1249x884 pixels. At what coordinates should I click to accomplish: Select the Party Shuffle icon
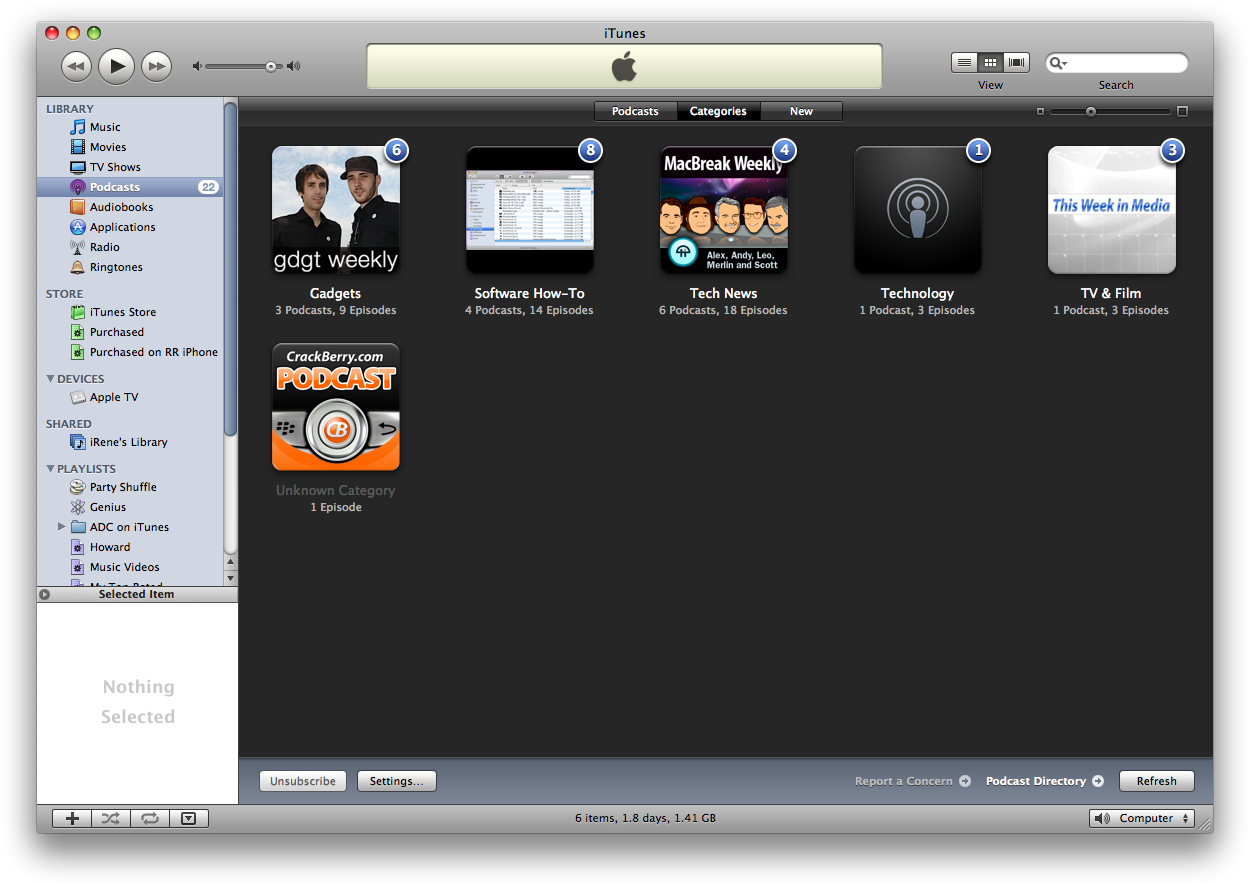point(78,487)
